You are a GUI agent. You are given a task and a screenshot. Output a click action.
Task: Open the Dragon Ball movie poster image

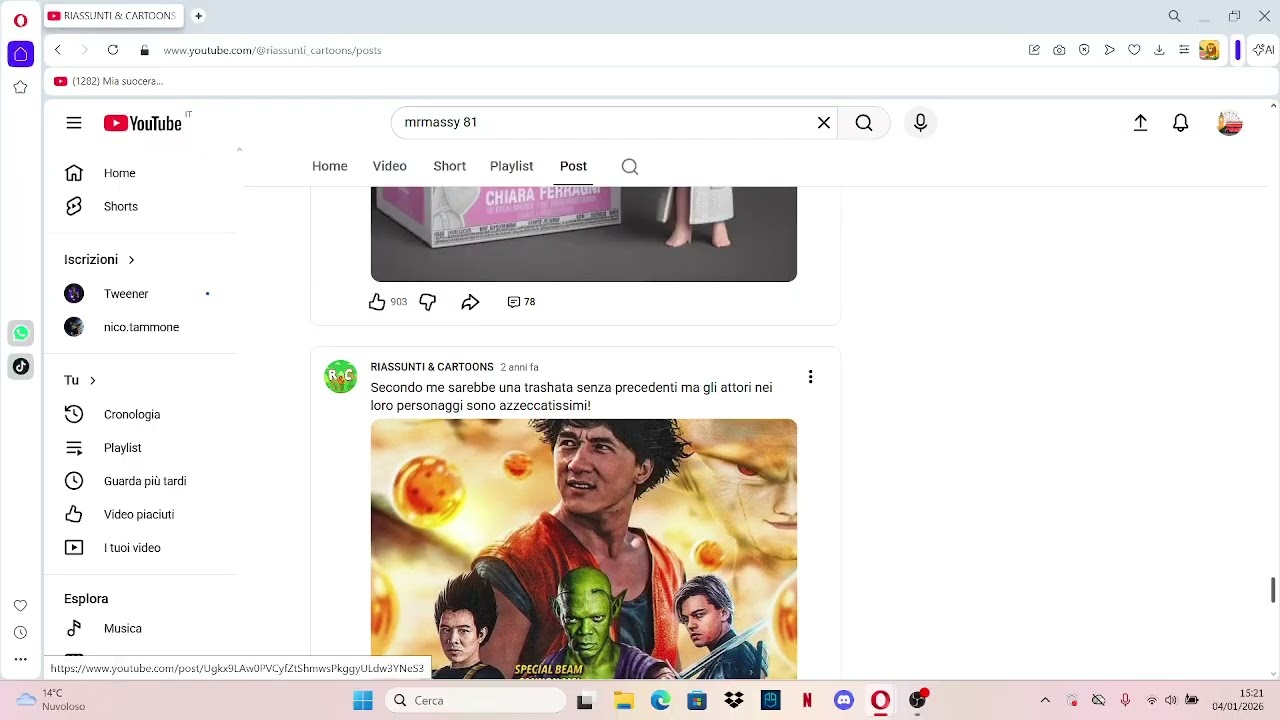(584, 549)
